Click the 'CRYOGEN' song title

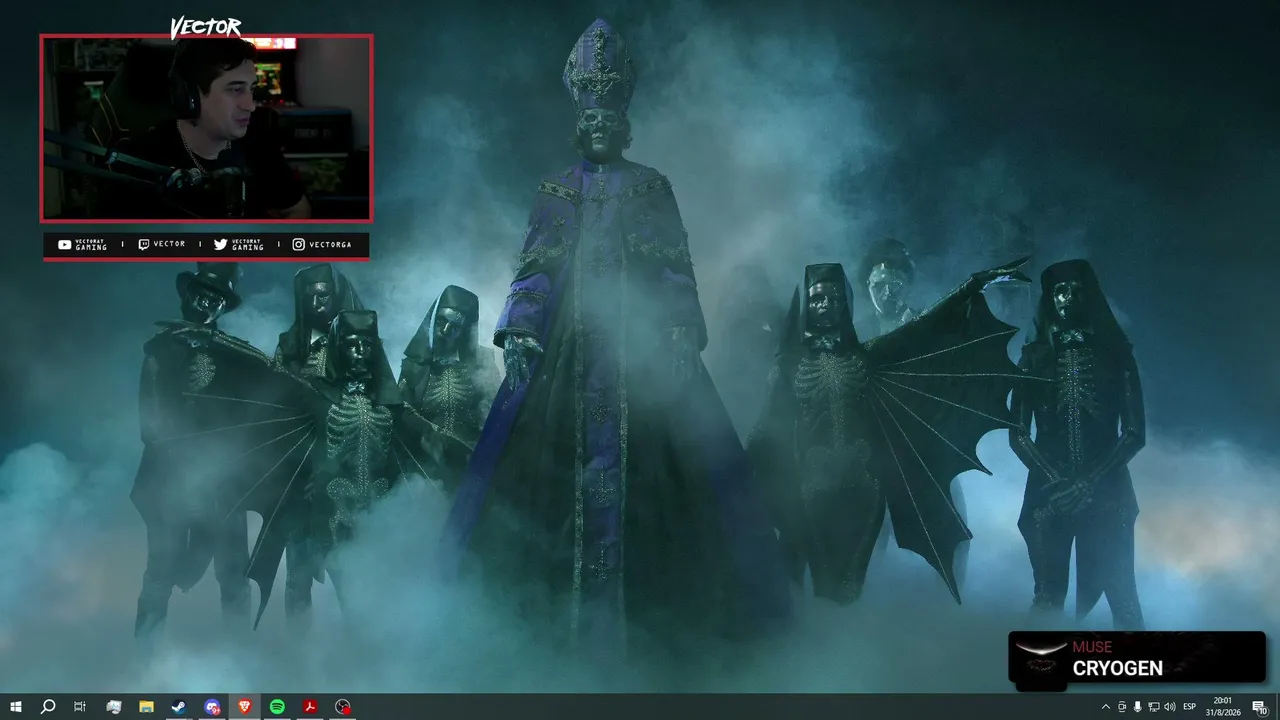point(1118,668)
